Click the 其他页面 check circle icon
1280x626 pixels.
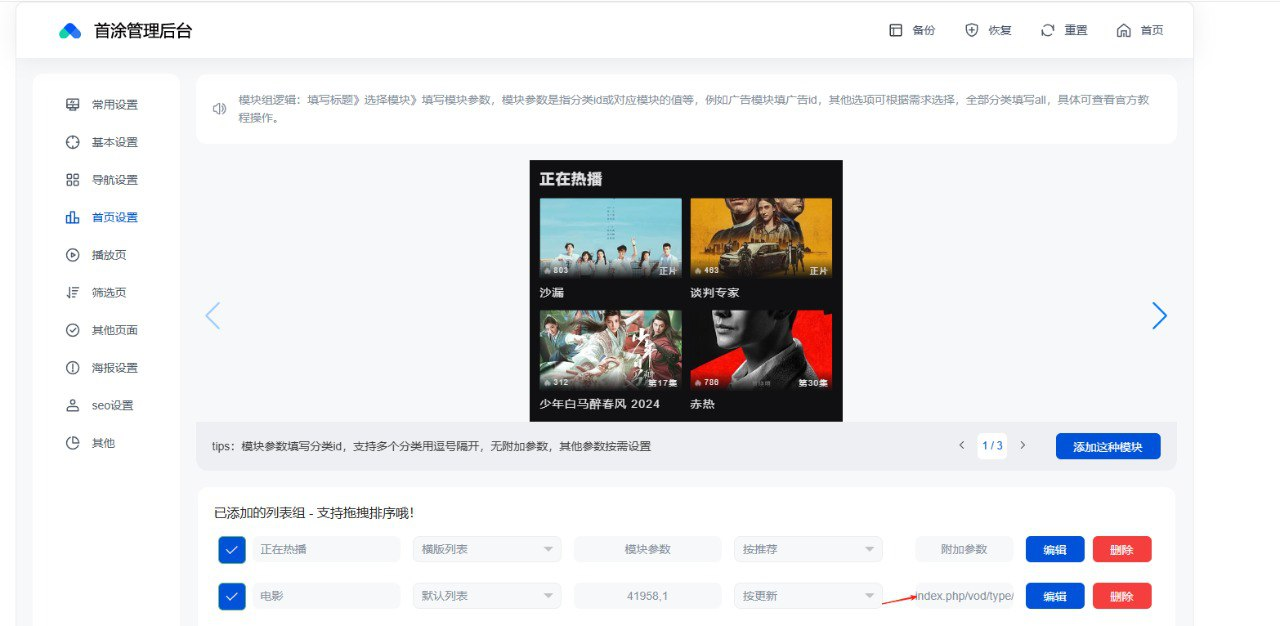point(72,330)
